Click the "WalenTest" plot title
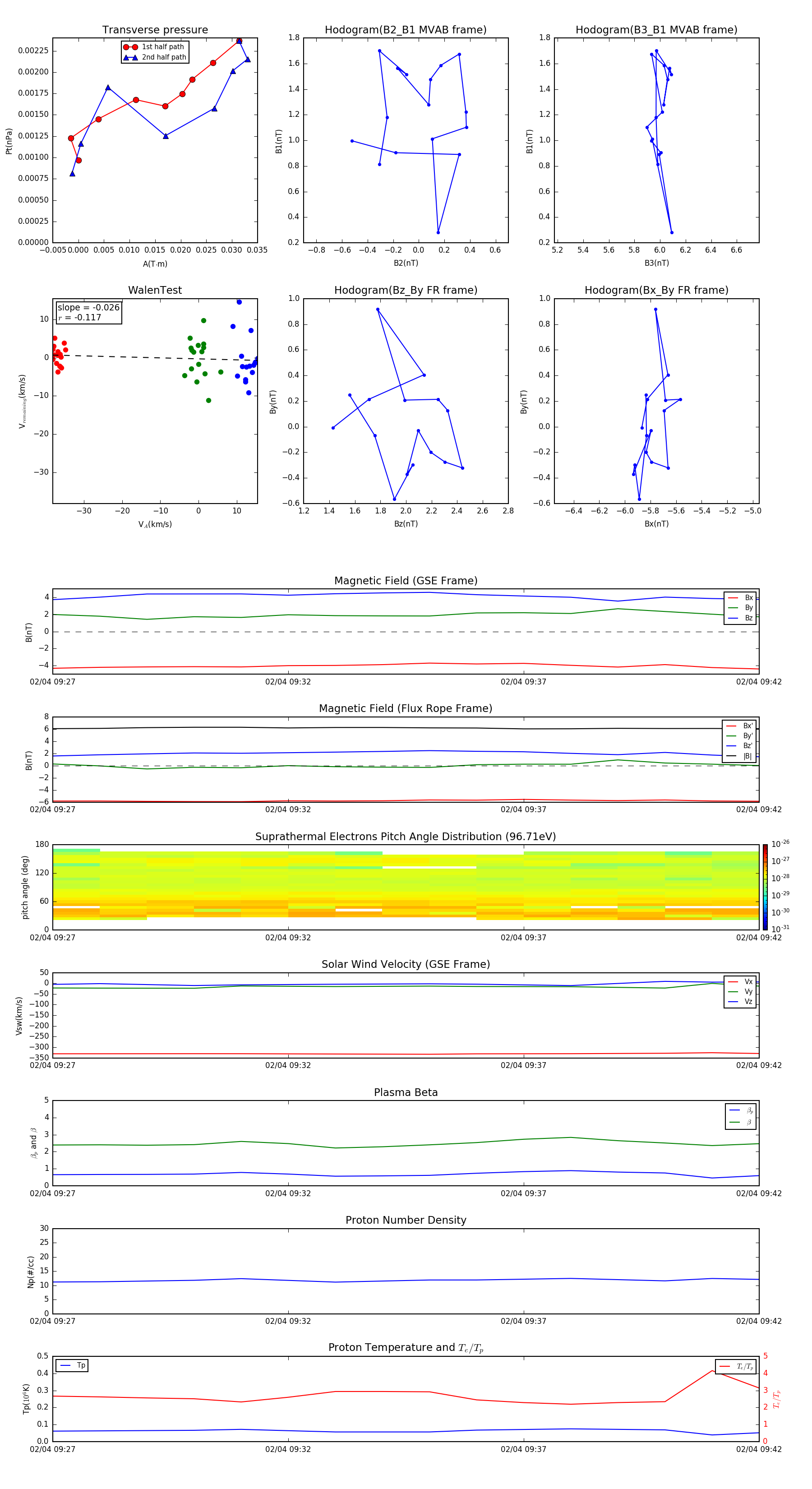The image size is (812, 1489). point(155,290)
